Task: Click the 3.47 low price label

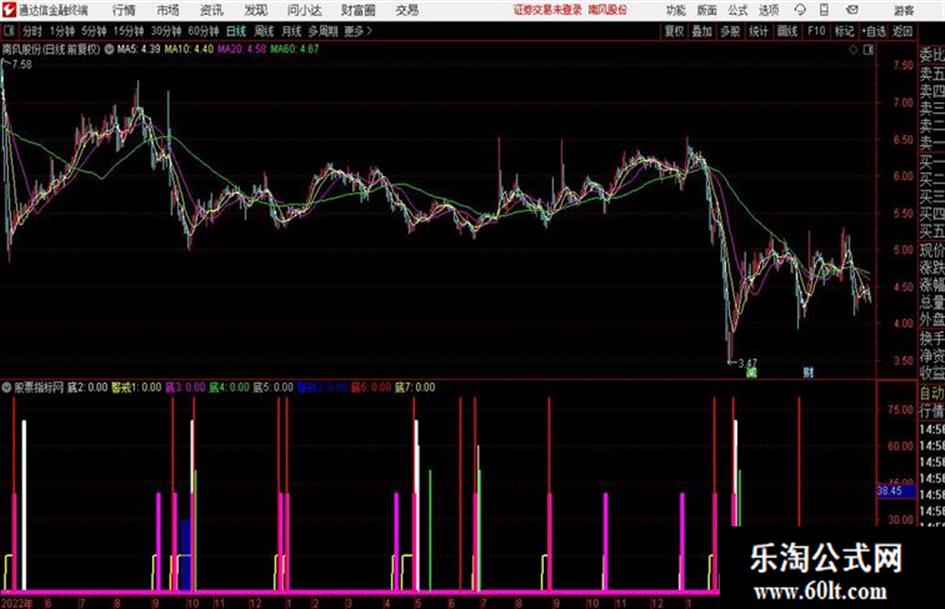Action: (x=747, y=363)
